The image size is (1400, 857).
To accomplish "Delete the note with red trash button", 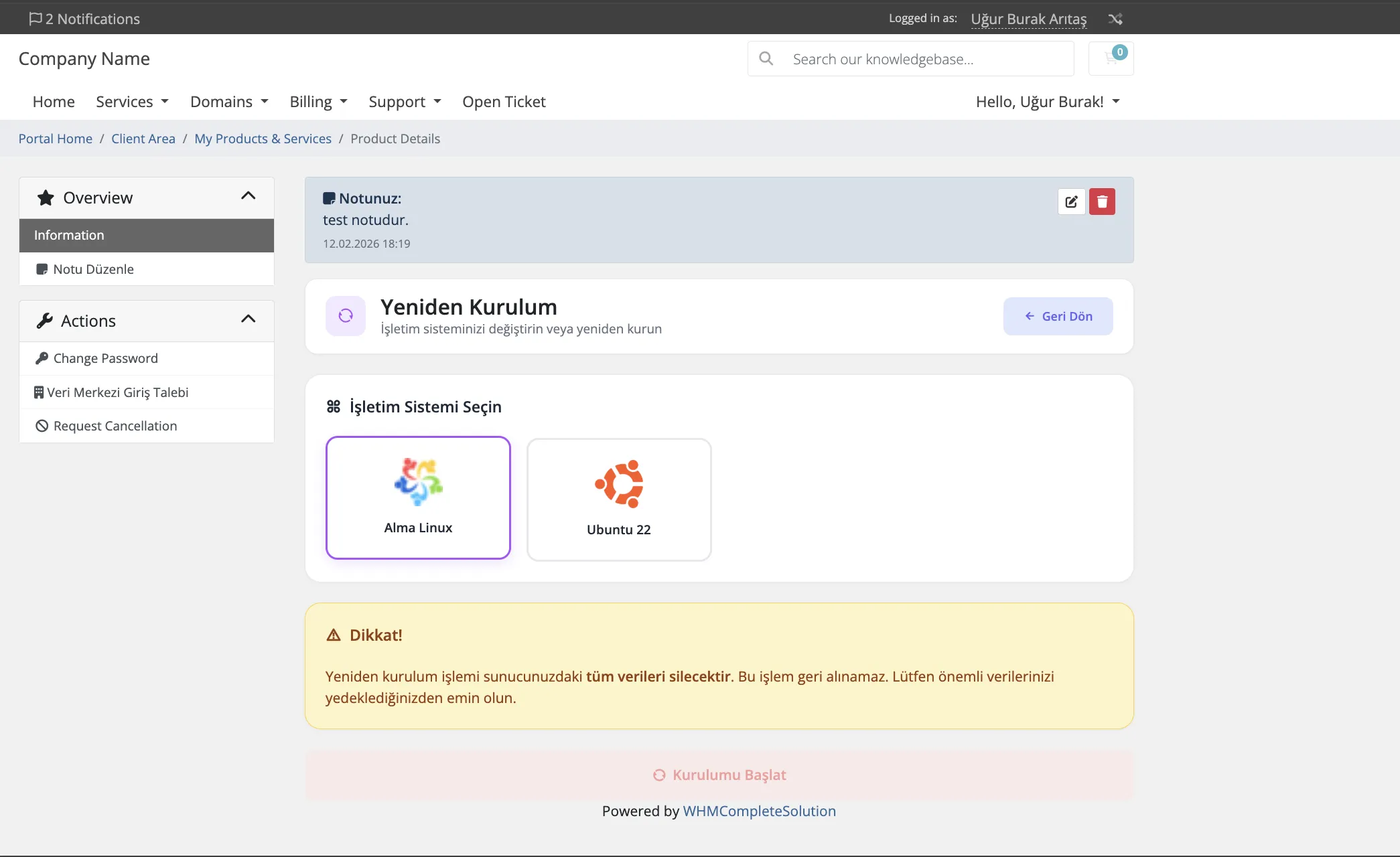I will point(1102,202).
